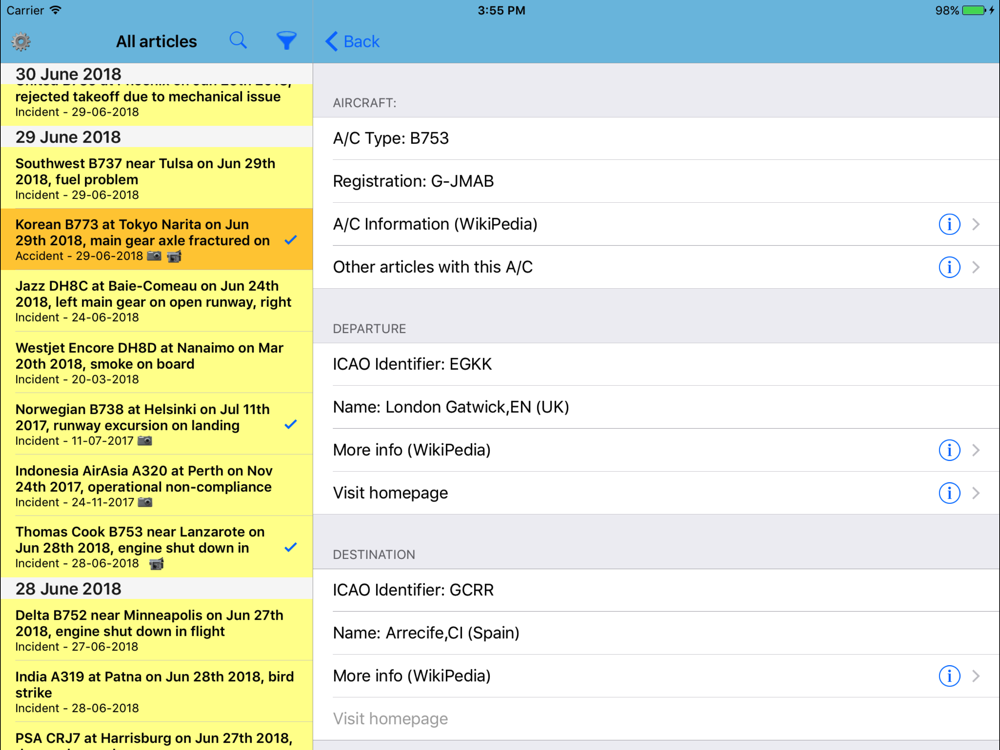Image resolution: width=1000 pixels, height=750 pixels.
Task: Tap the Wi-Fi status icon
Action: (x=55, y=10)
